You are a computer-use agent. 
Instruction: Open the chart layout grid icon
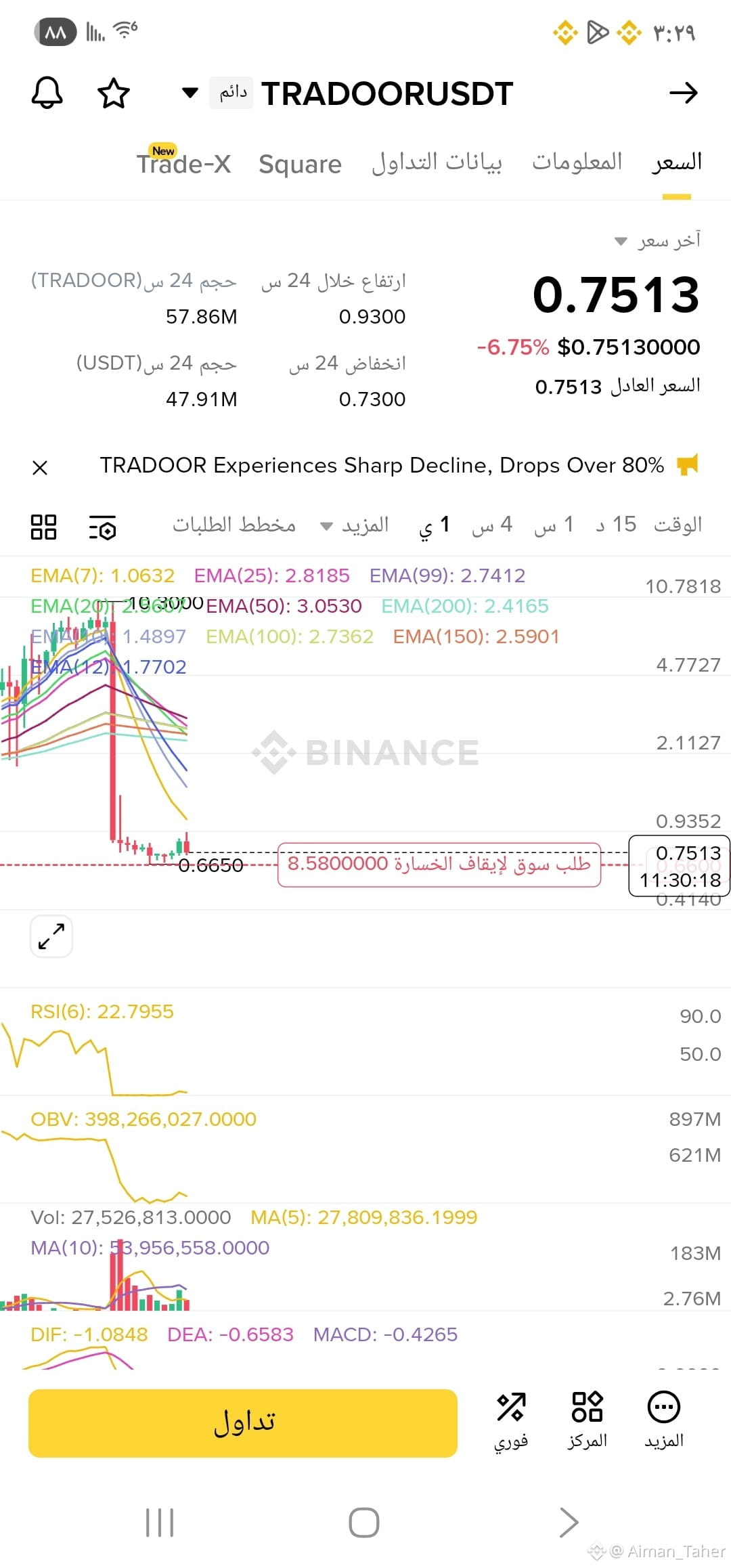(43, 527)
